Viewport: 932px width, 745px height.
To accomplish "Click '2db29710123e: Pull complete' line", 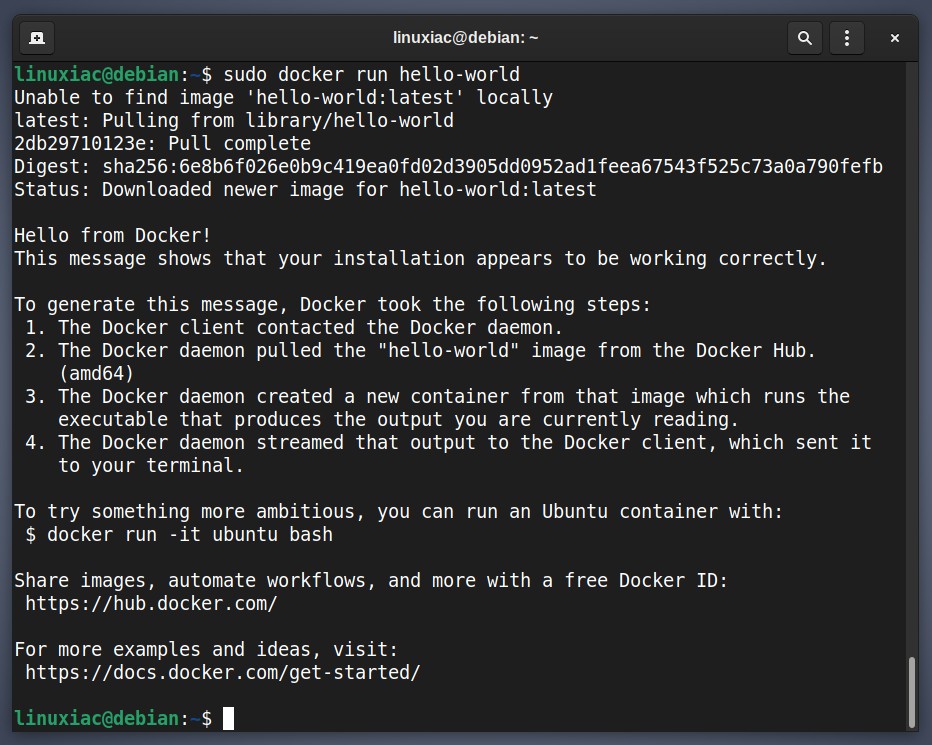I will pos(162,143).
